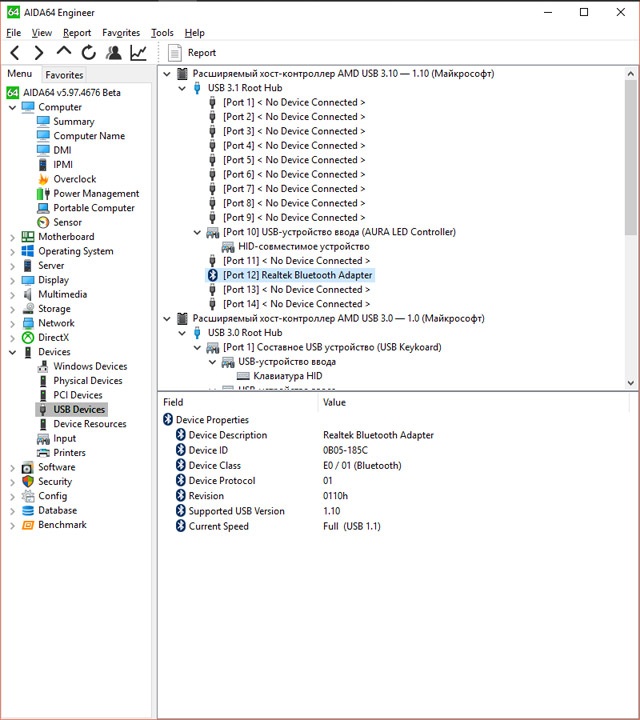The image size is (640, 720).
Task: Open the Printers item icon
Action: coord(43,453)
